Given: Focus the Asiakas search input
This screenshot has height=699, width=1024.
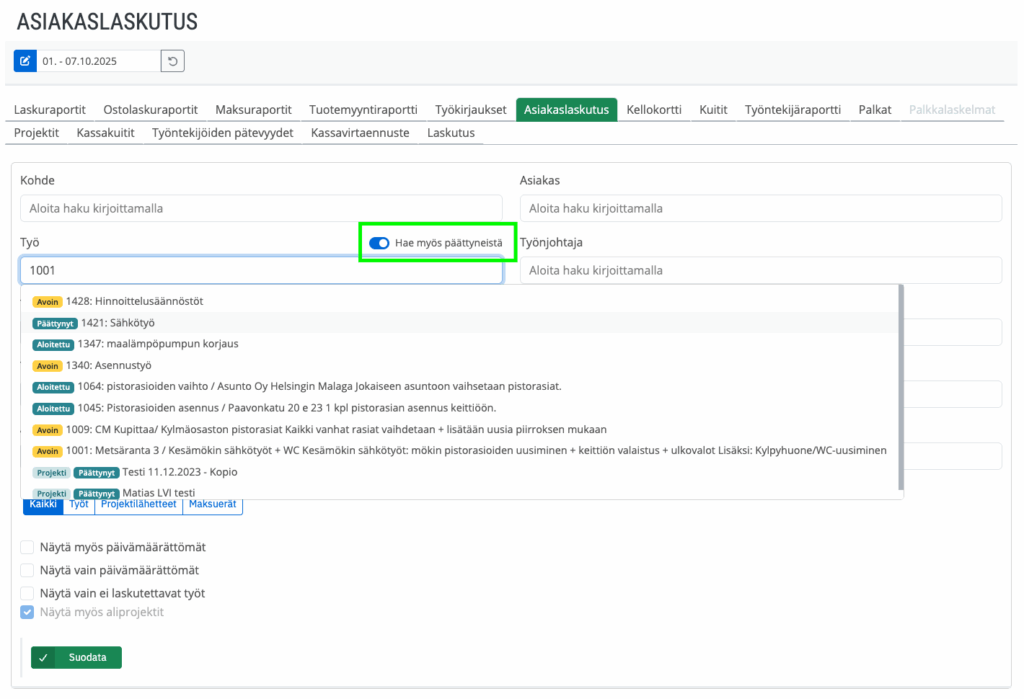Looking at the screenshot, I should click(760, 209).
